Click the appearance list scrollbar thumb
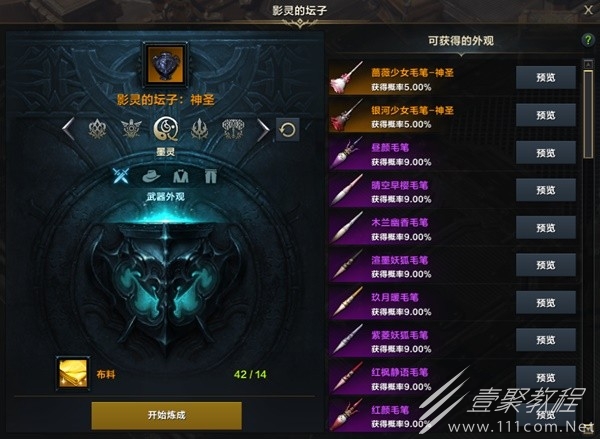This screenshot has width=600, height=439. (588, 114)
